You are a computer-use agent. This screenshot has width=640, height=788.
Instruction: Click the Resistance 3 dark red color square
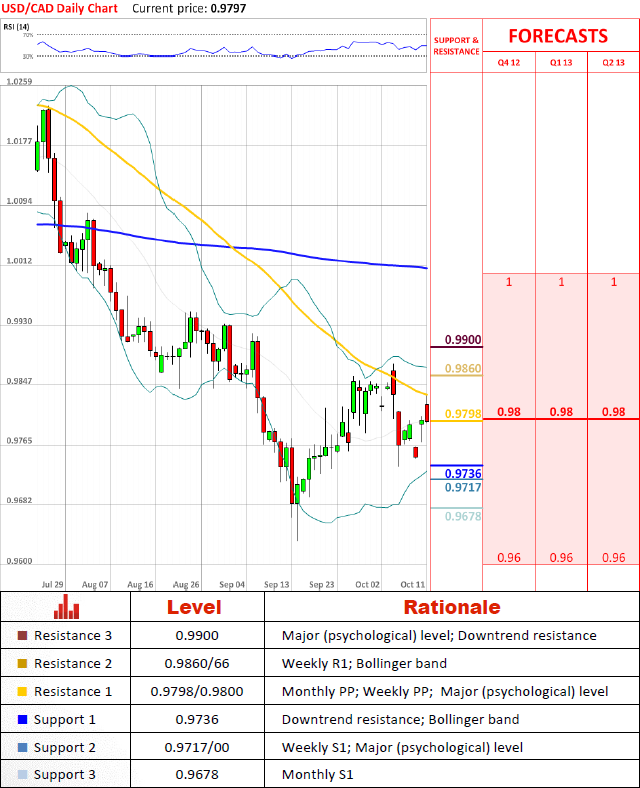click(x=24, y=636)
